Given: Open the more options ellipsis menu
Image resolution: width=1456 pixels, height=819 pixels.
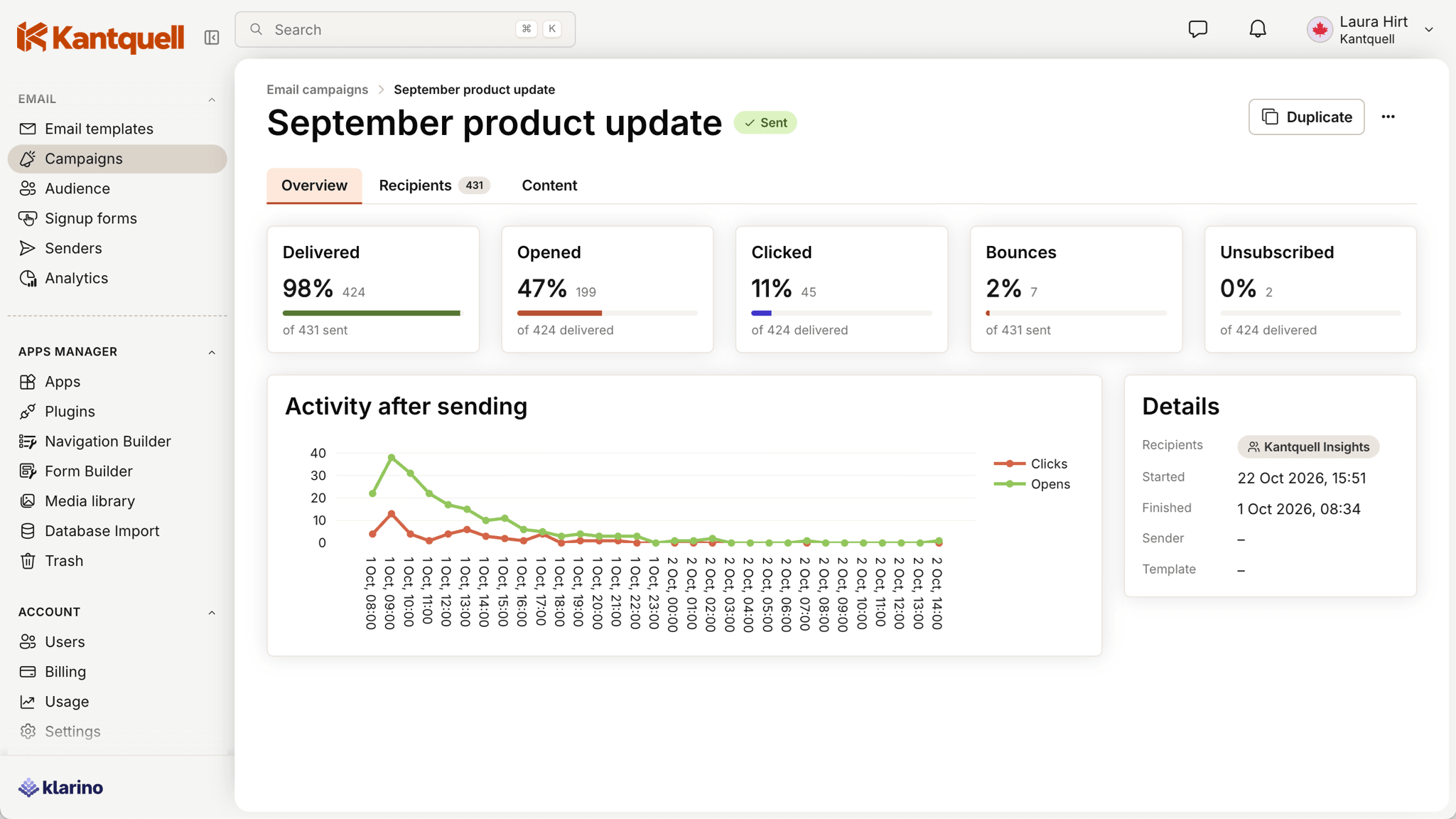Looking at the screenshot, I should tap(1388, 117).
